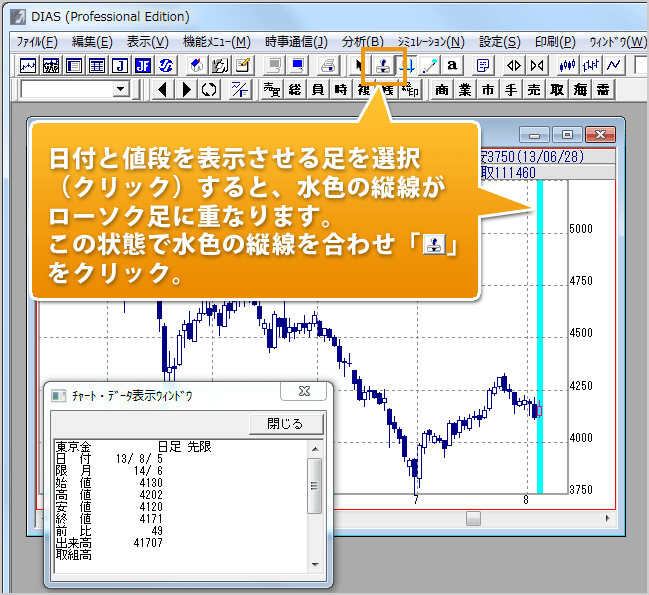The height and width of the screenshot is (595, 649).
Task: Click the refresh circular arrows icon
Action: [x=208, y=90]
